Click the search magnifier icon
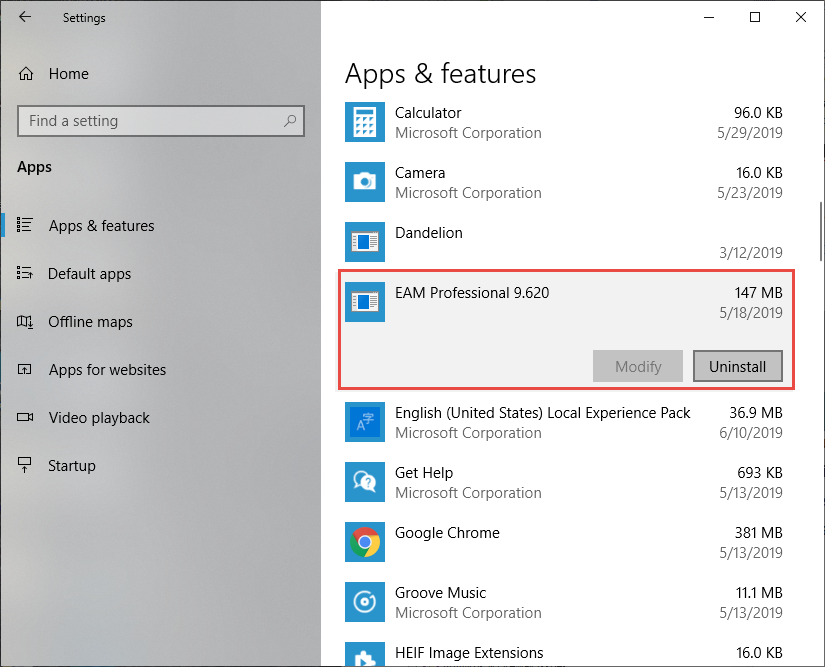This screenshot has width=825, height=667. pos(289,121)
